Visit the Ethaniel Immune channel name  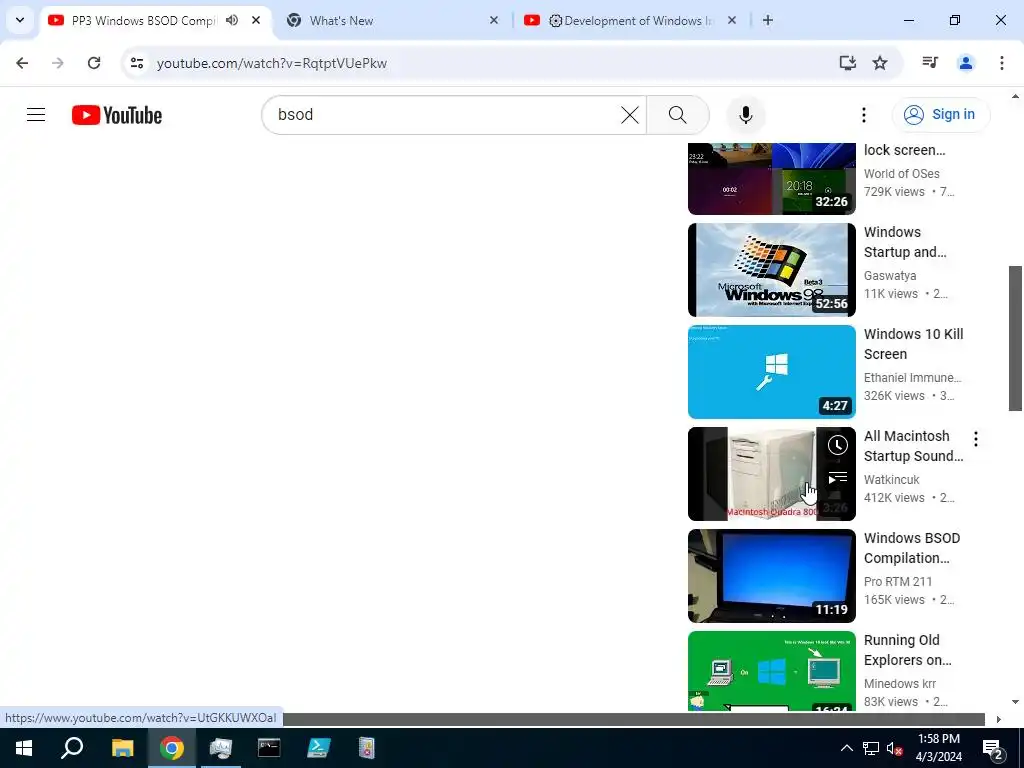click(912, 377)
